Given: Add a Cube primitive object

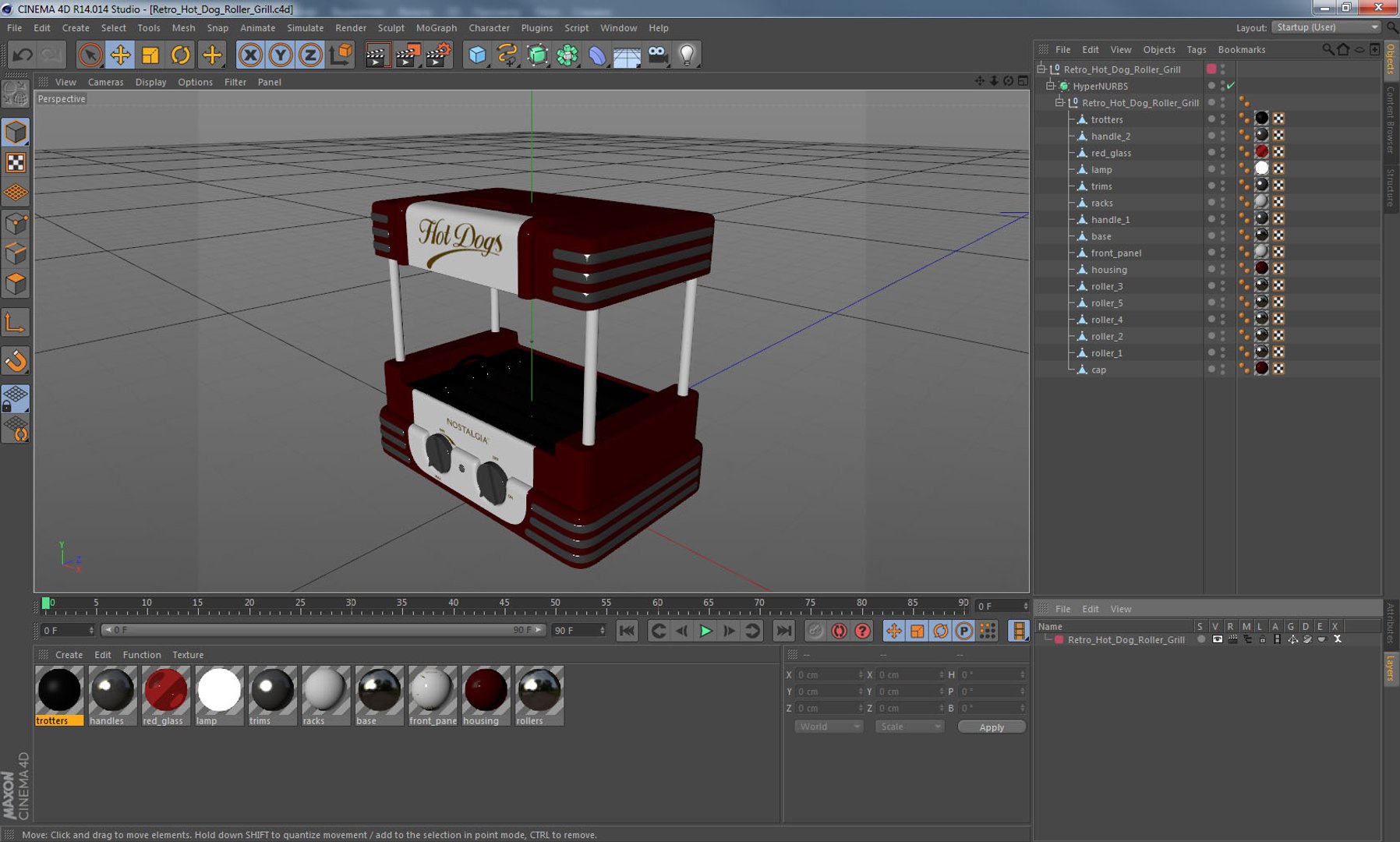Looking at the screenshot, I should (x=477, y=55).
